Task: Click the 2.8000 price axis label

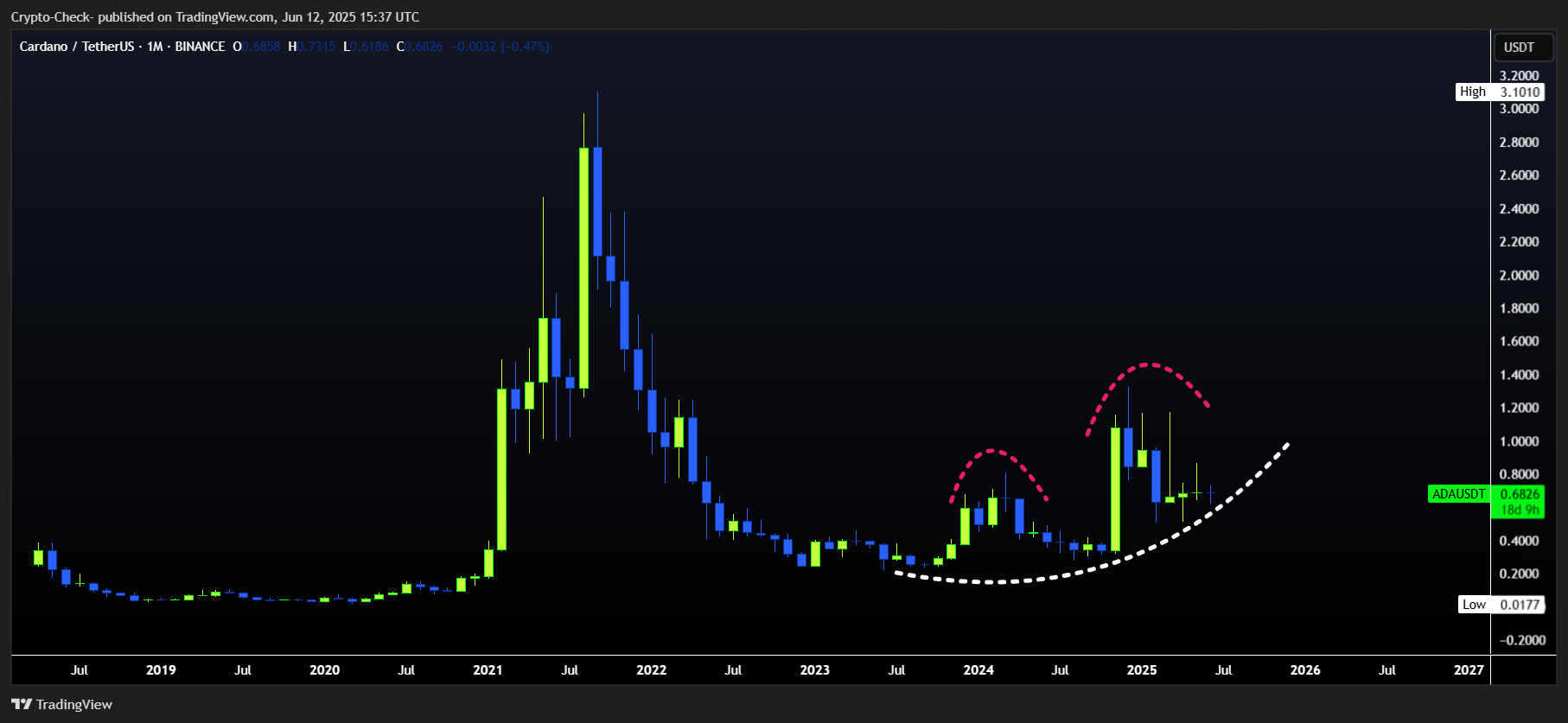Action: (x=1519, y=143)
